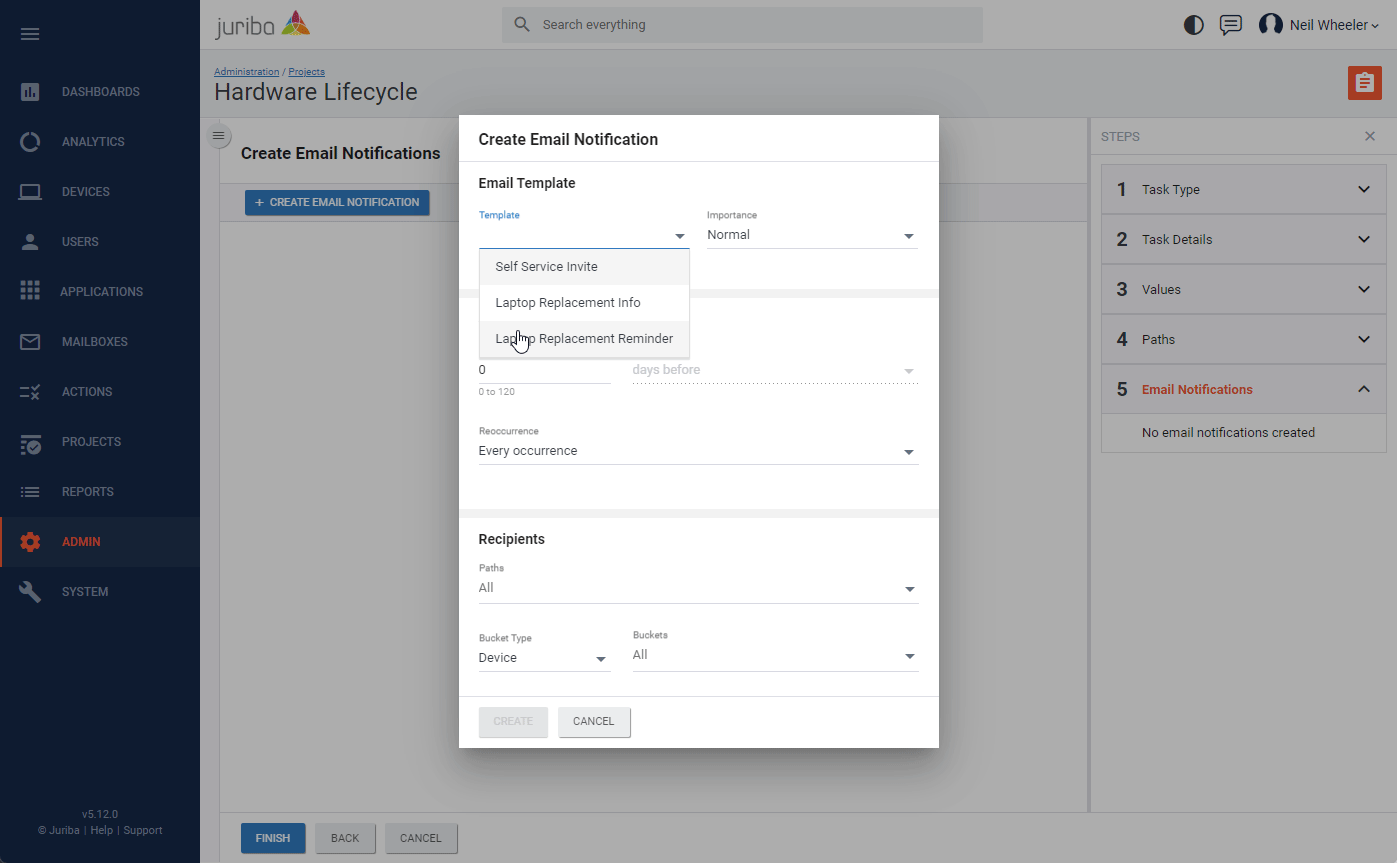Toggle the round panel menu button
Image resolution: width=1397 pixels, height=863 pixels.
pyautogui.click(x=220, y=136)
